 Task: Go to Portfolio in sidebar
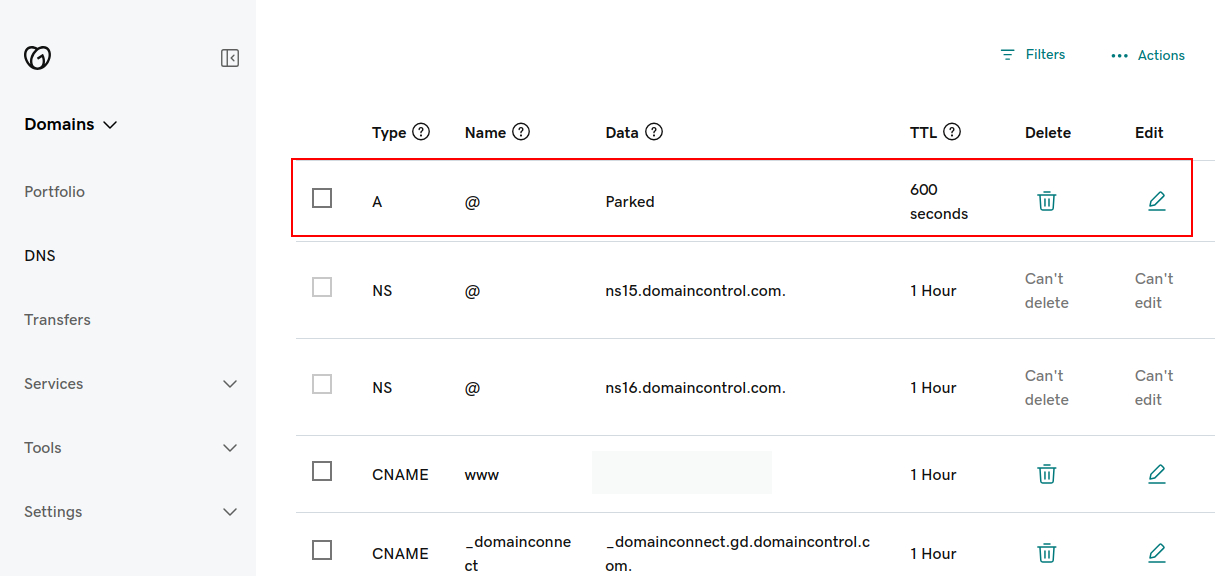point(55,192)
